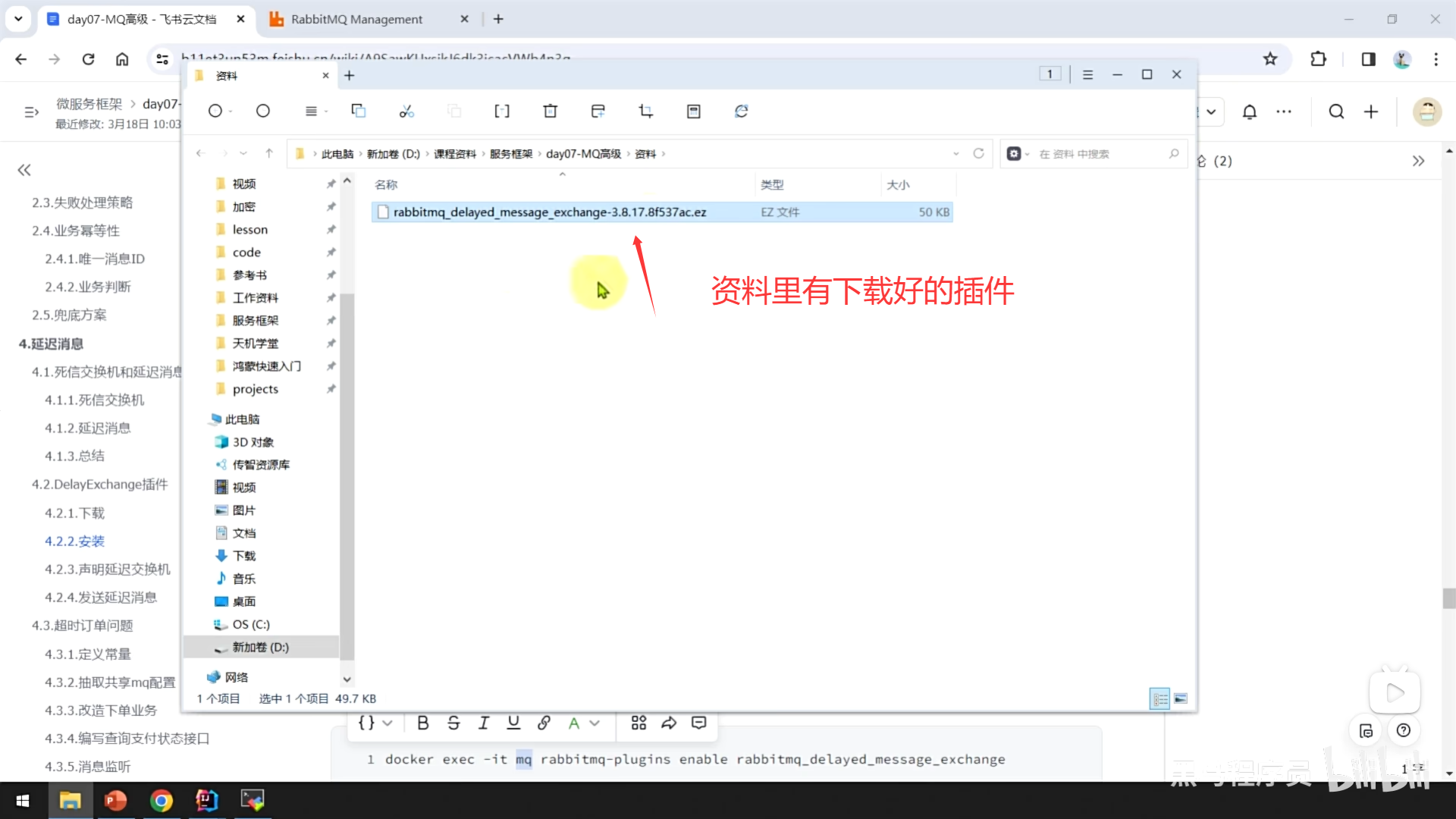Expand the address bar history dropdown
The width and height of the screenshot is (1456, 819).
[955, 154]
